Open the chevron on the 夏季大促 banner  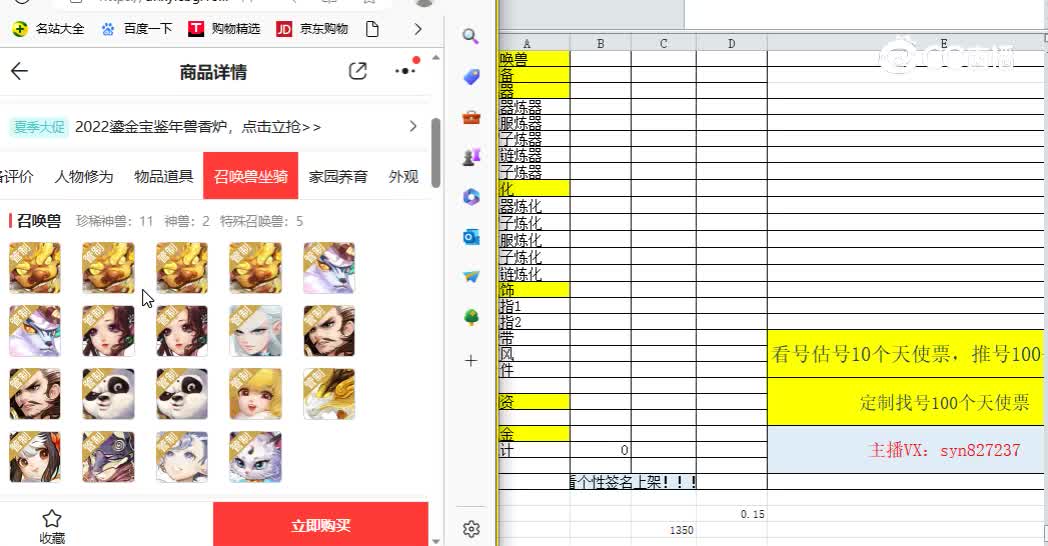[413, 126]
